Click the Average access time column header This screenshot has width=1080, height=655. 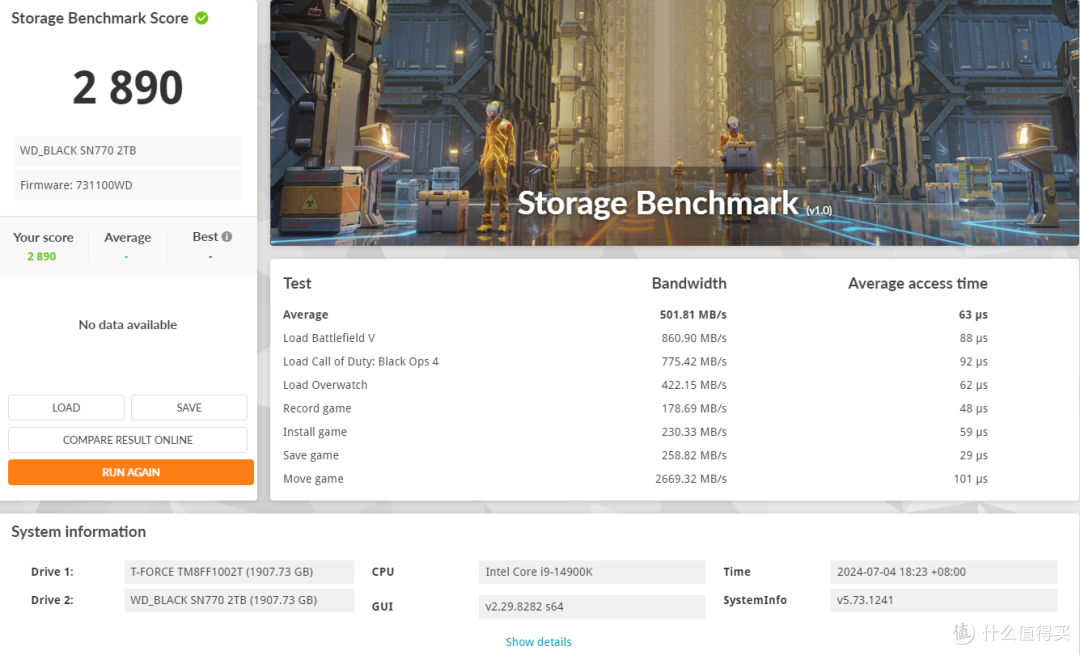917,283
